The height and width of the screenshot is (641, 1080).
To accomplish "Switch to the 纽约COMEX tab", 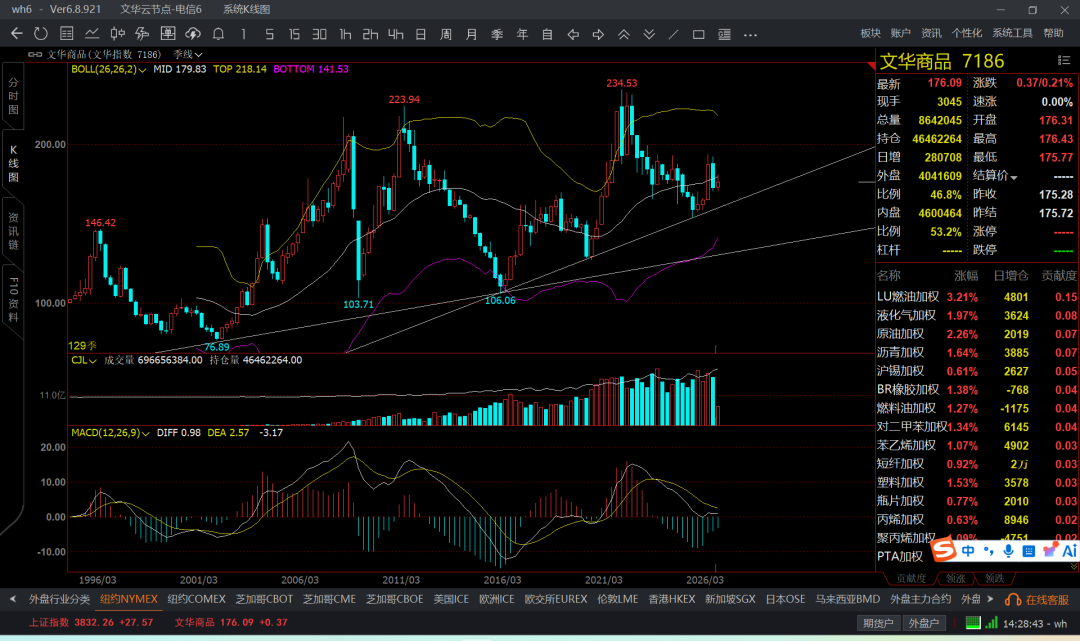I will [x=196, y=599].
